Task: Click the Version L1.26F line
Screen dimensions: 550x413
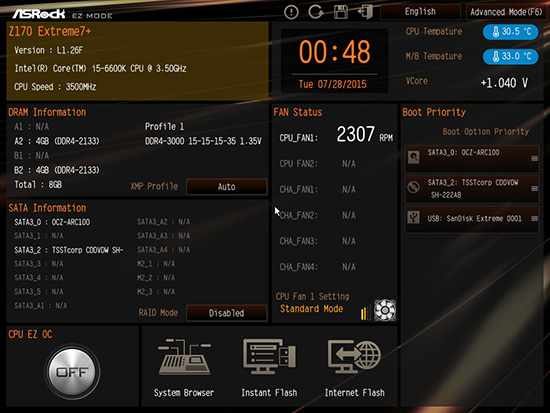Action: click(48, 50)
